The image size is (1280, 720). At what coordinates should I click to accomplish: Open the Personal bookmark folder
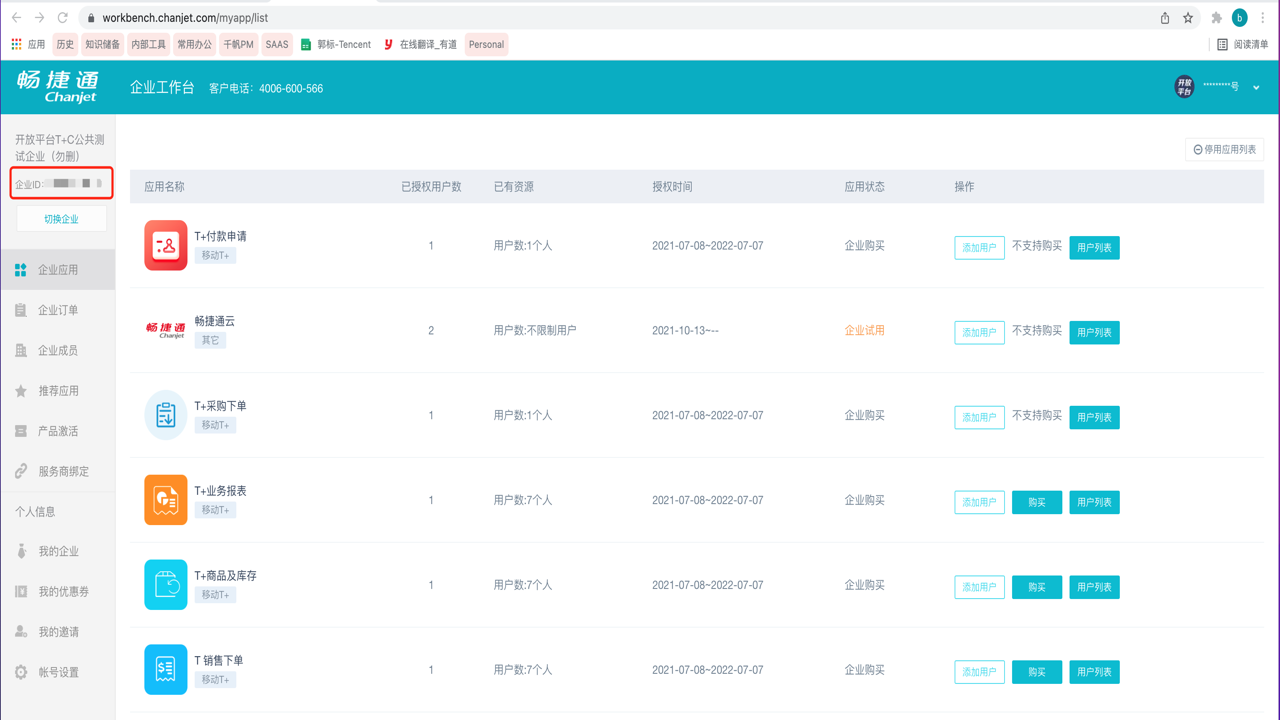pos(486,44)
